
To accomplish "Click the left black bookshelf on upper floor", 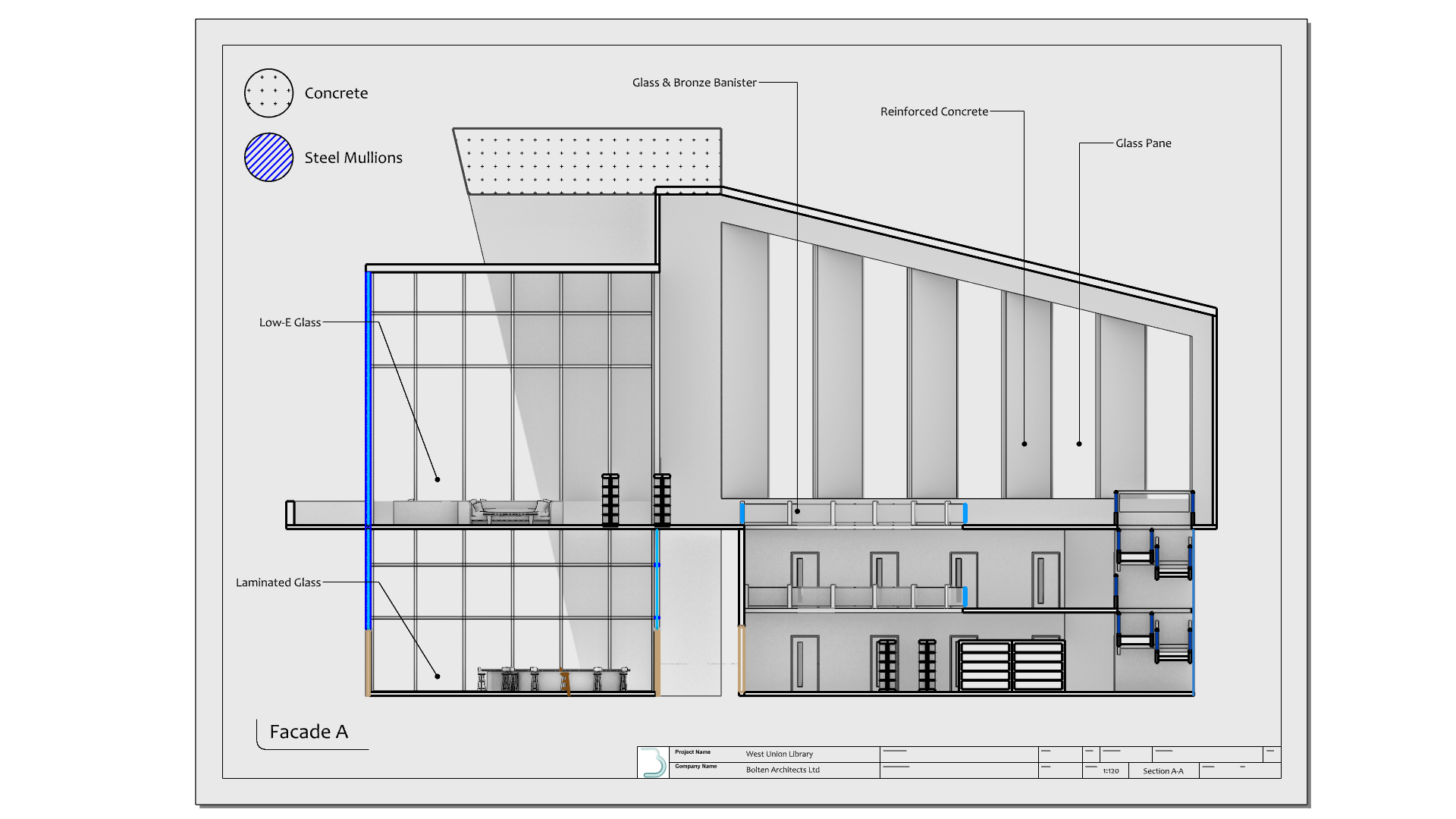I will tap(610, 500).
